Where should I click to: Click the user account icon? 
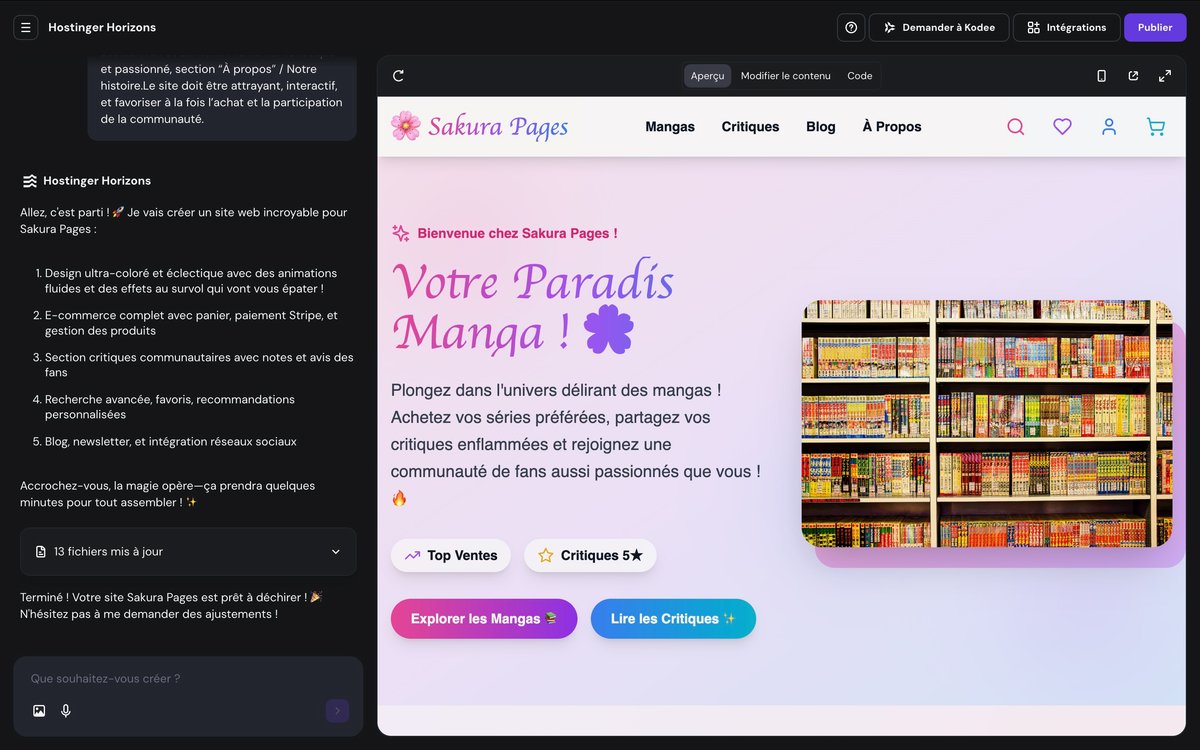[1108, 127]
